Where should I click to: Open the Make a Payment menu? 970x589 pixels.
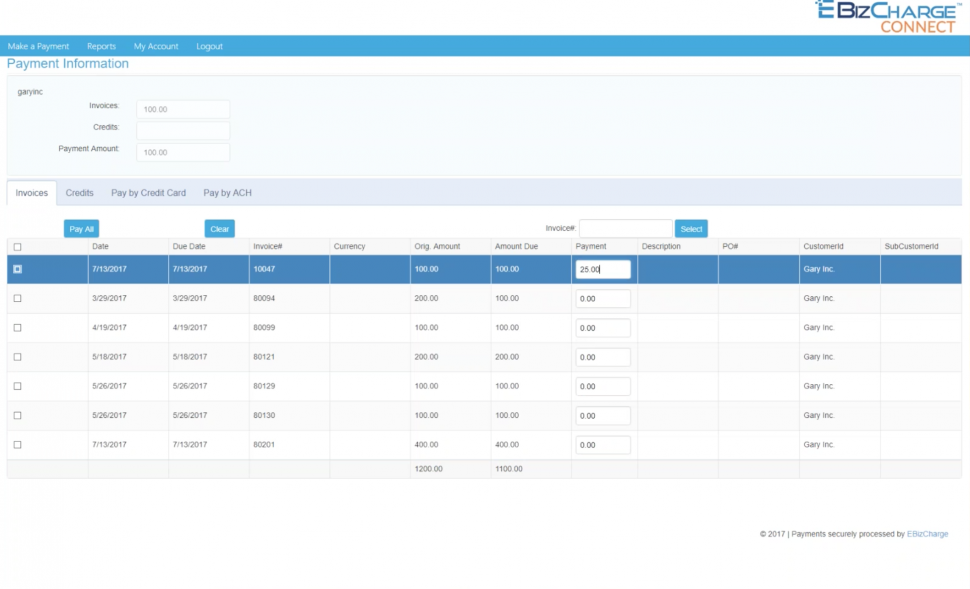point(38,45)
